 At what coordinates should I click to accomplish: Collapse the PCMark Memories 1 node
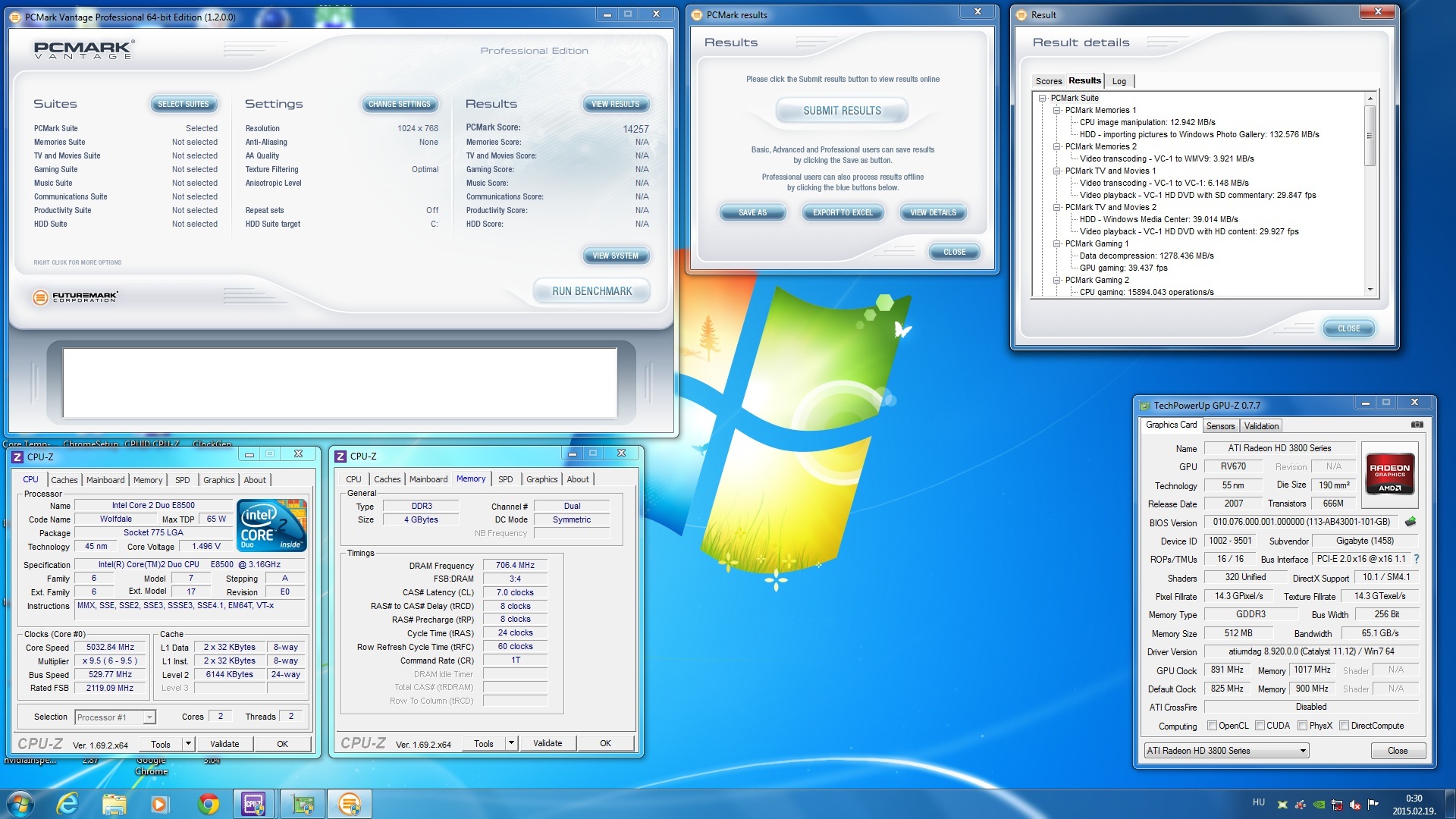coord(1056,110)
